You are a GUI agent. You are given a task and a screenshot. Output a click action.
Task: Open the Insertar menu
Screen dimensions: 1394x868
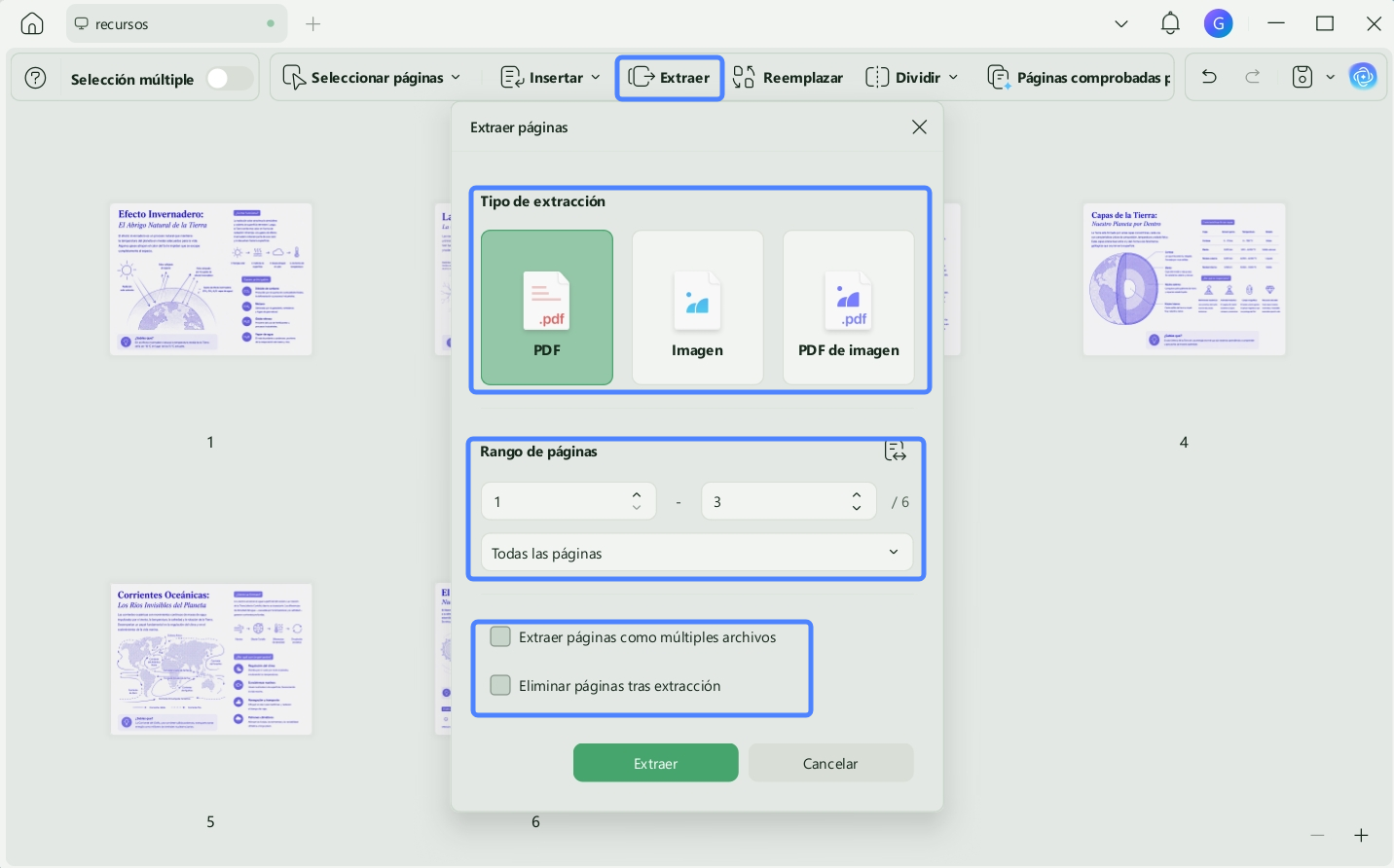550,78
